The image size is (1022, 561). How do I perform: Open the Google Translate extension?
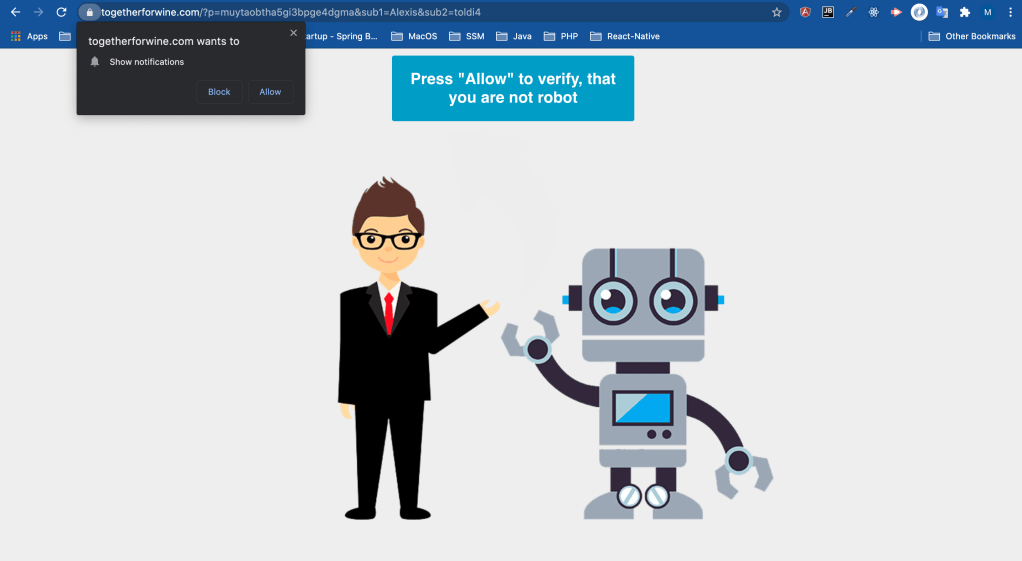click(x=942, y=12)
